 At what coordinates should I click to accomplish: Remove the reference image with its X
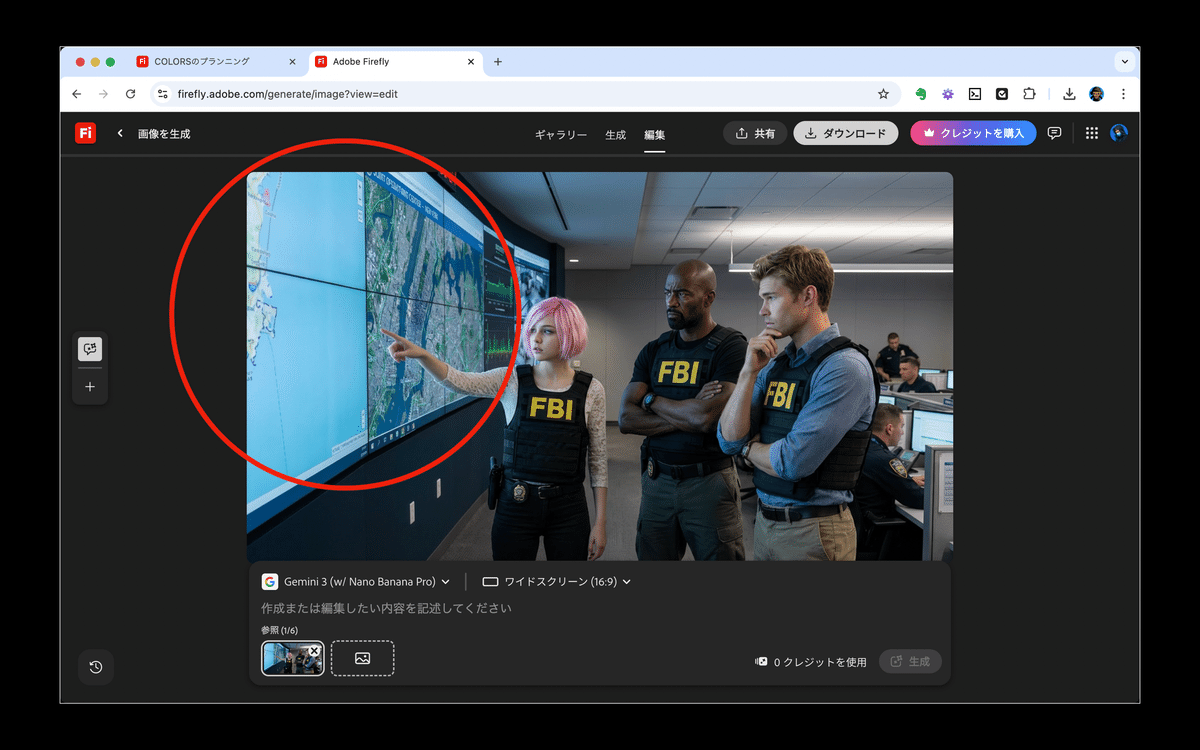pos(314,651)
